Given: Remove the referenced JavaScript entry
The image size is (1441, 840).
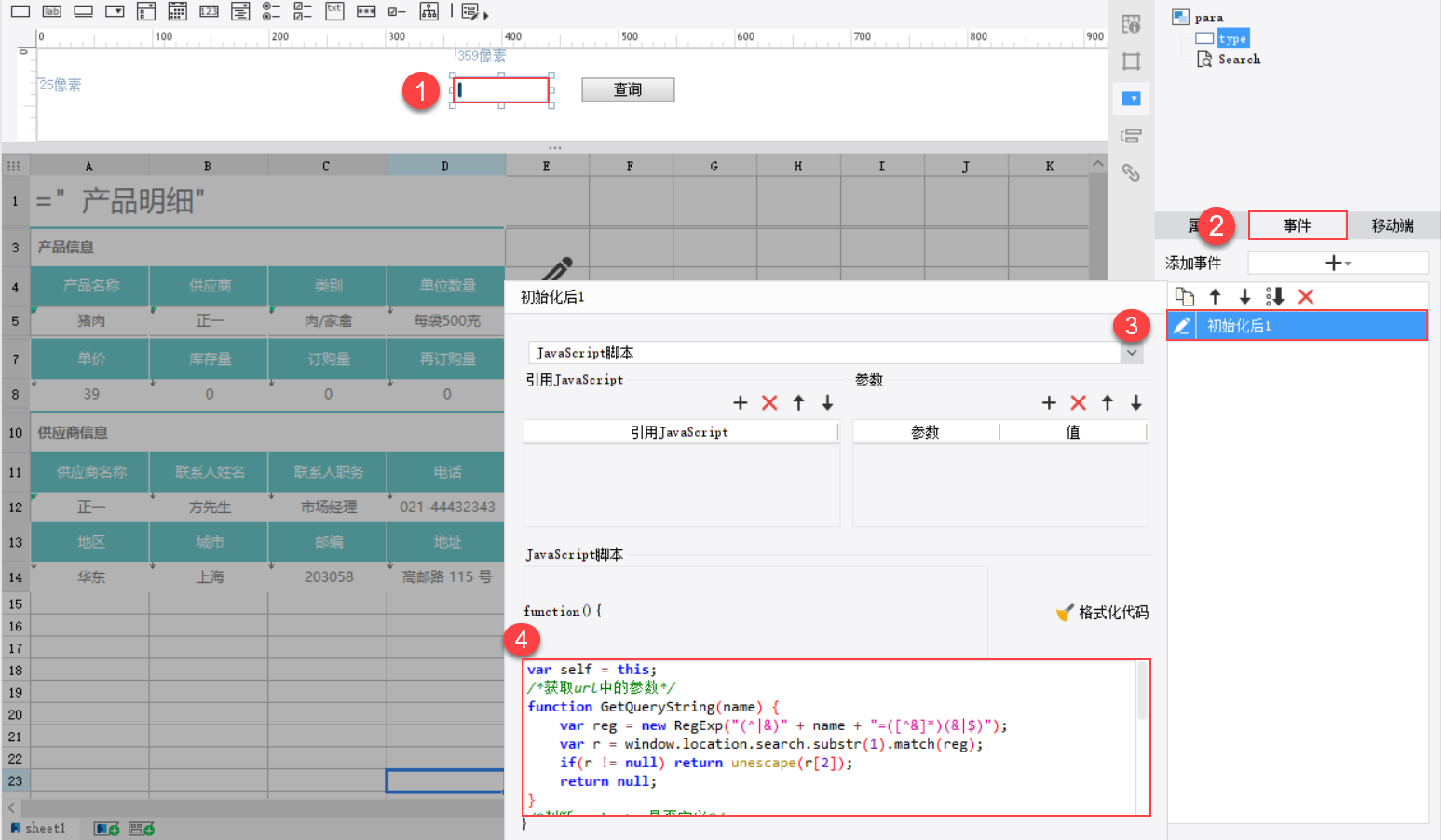Looking at the screenshot, I should 769,402.
